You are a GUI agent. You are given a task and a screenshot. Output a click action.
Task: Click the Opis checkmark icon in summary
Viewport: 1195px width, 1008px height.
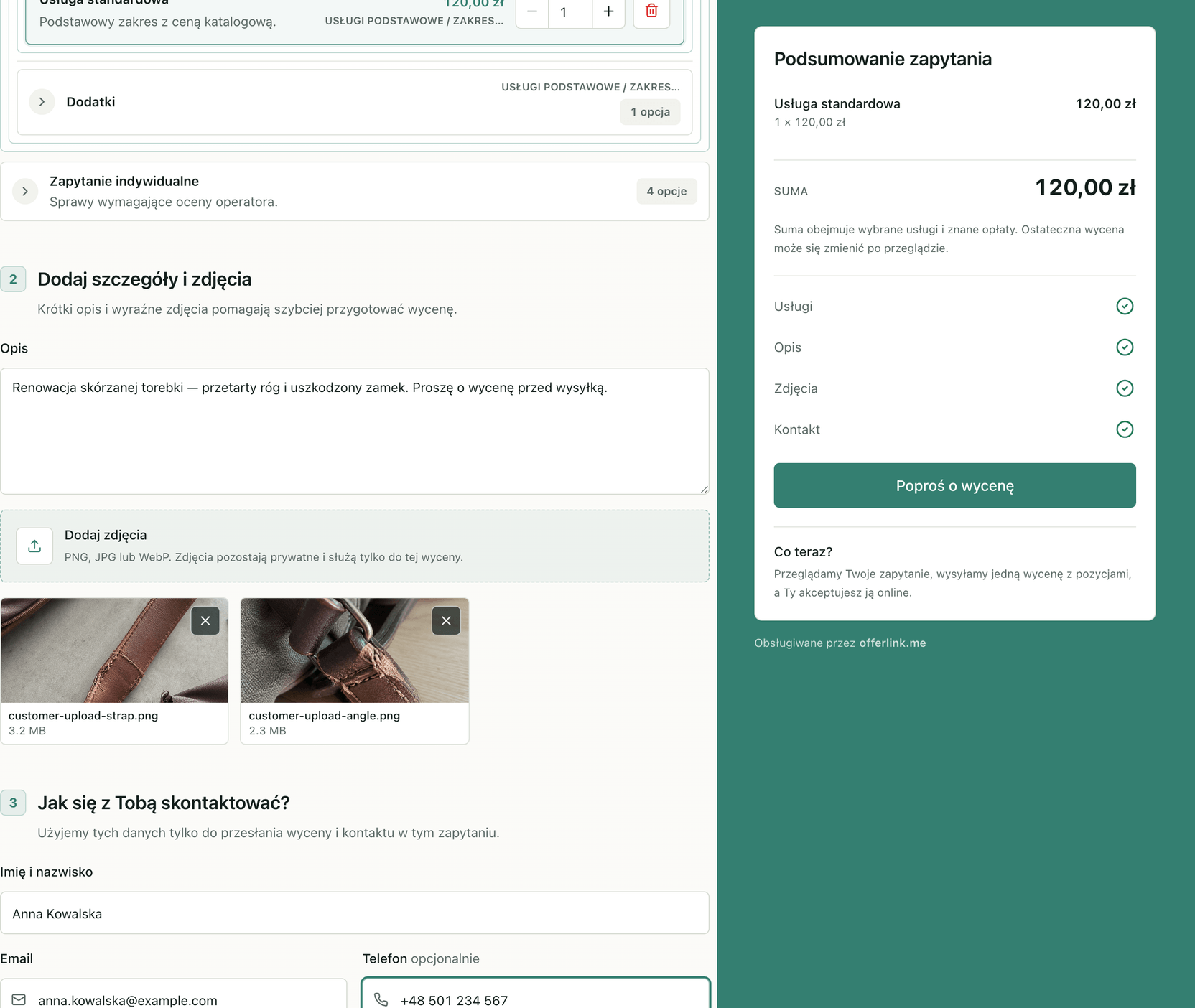coord(1125,347)
